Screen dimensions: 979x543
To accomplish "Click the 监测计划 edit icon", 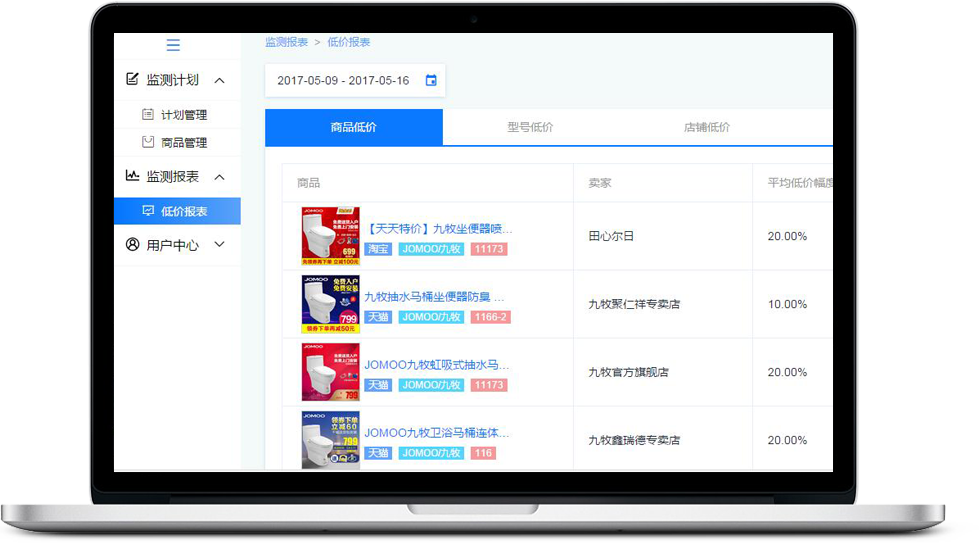I will click(x=132, y=79).
